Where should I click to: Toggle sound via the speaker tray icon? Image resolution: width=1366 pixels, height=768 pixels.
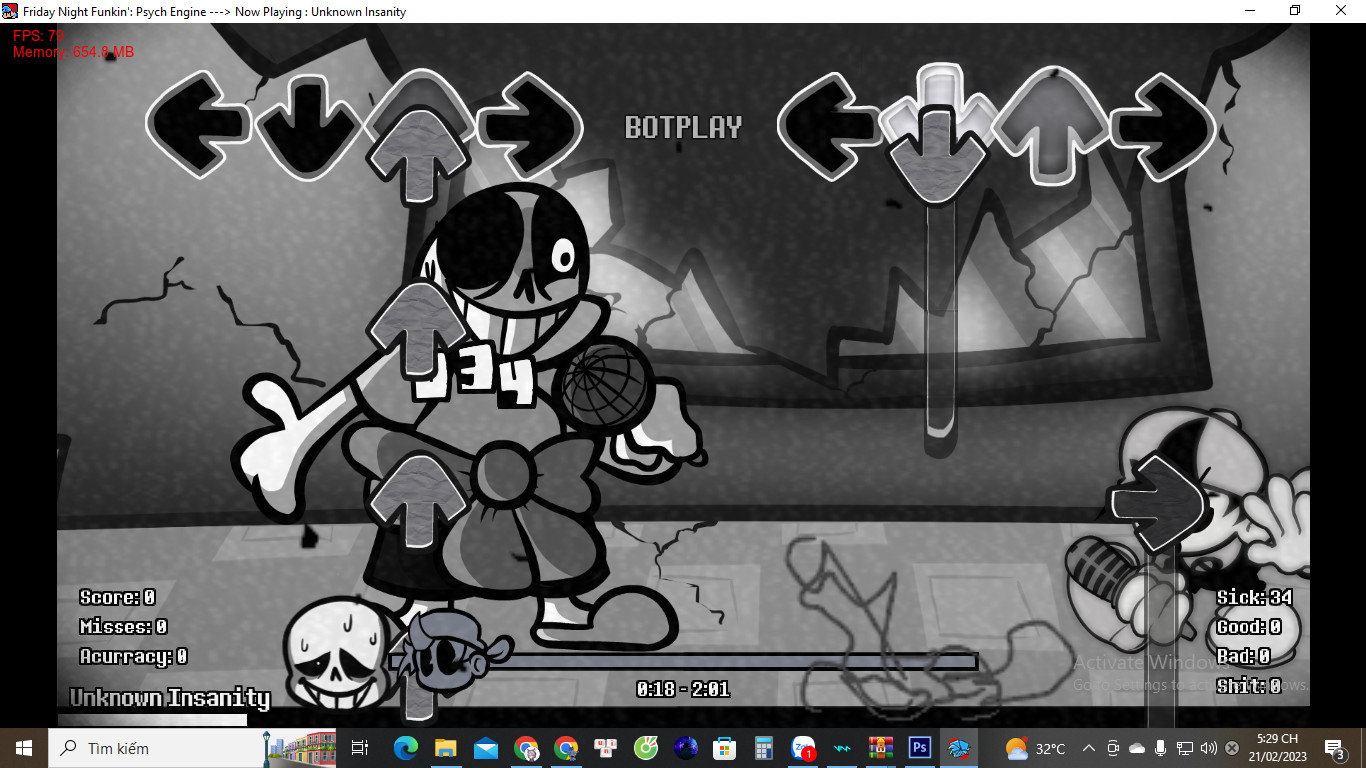[x=1208, y=748]
